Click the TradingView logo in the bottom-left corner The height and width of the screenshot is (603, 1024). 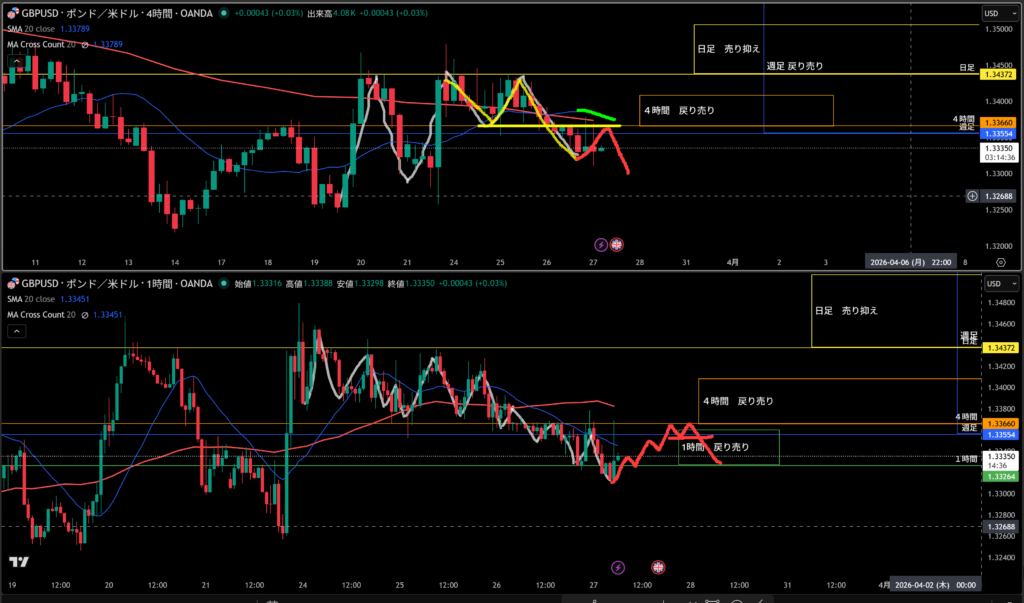coord(17,563)
